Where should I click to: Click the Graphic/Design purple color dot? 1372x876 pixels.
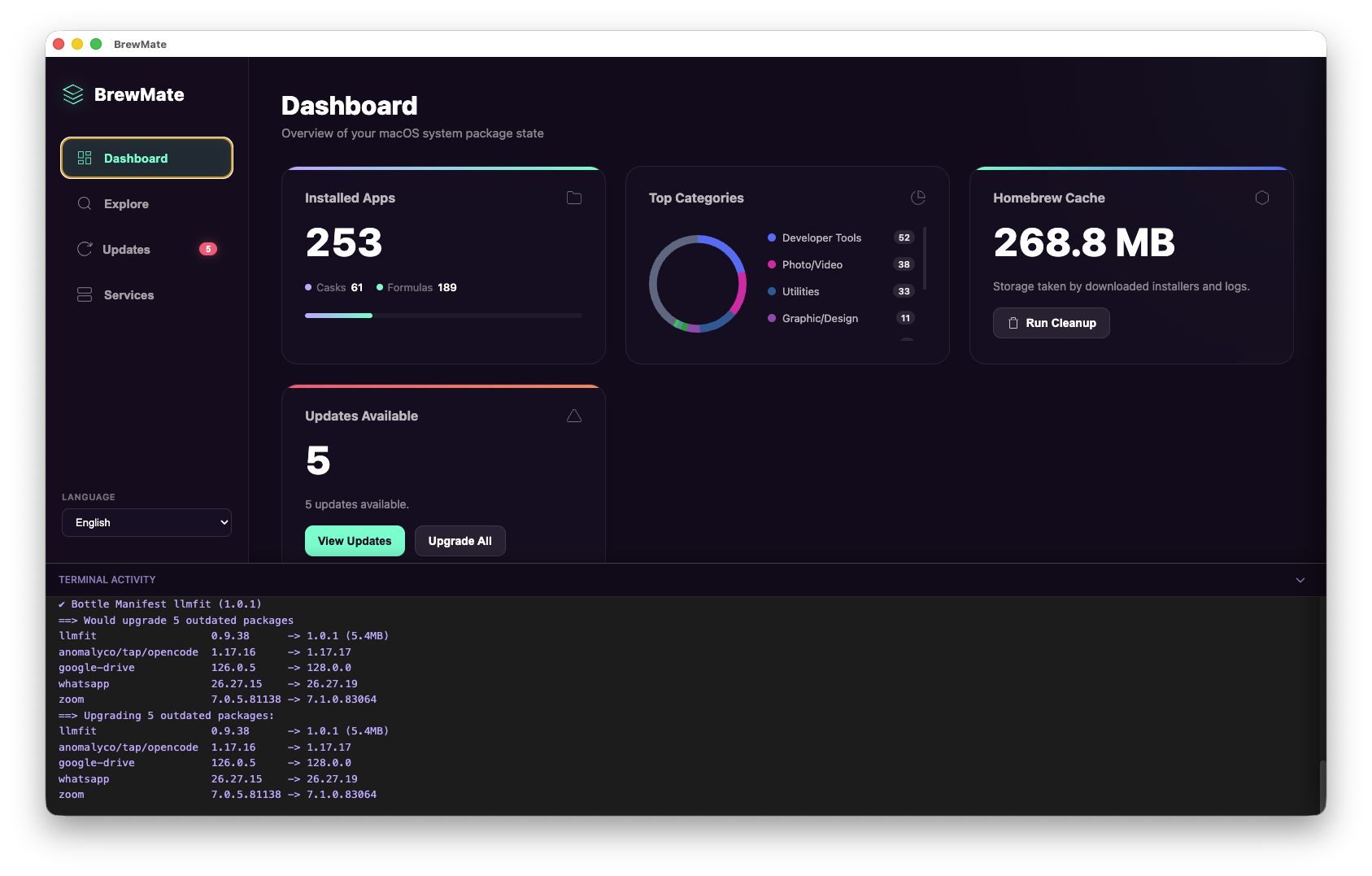click(772, 318)
